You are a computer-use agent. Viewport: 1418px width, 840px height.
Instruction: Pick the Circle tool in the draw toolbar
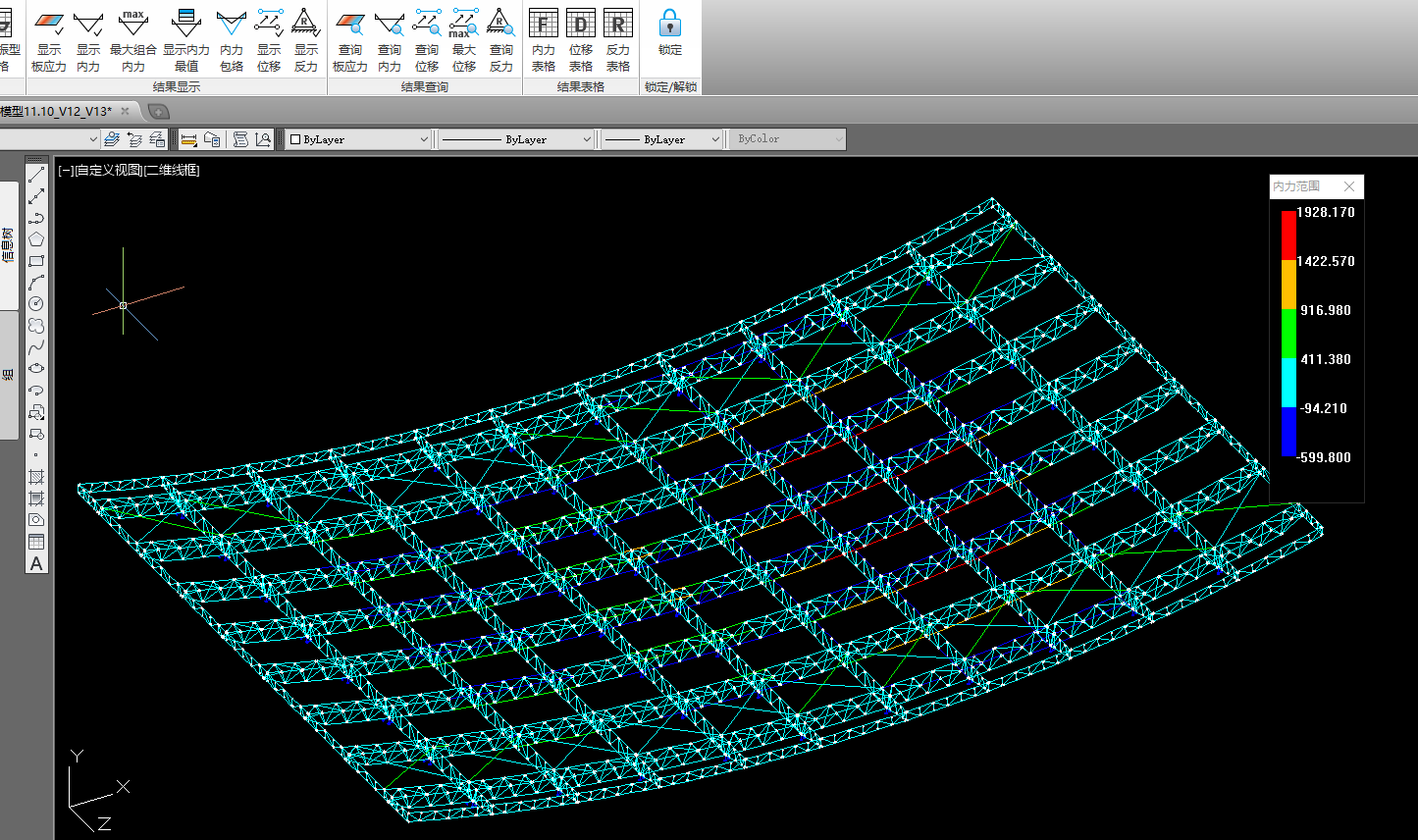[x=36, y=304]
